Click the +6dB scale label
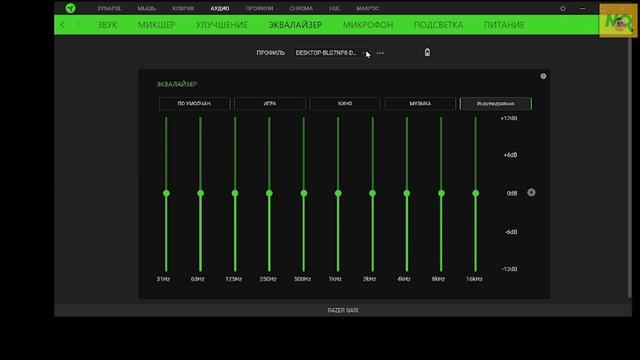The image size is (640, 360). pyautogui.click(x=510, y=155)
